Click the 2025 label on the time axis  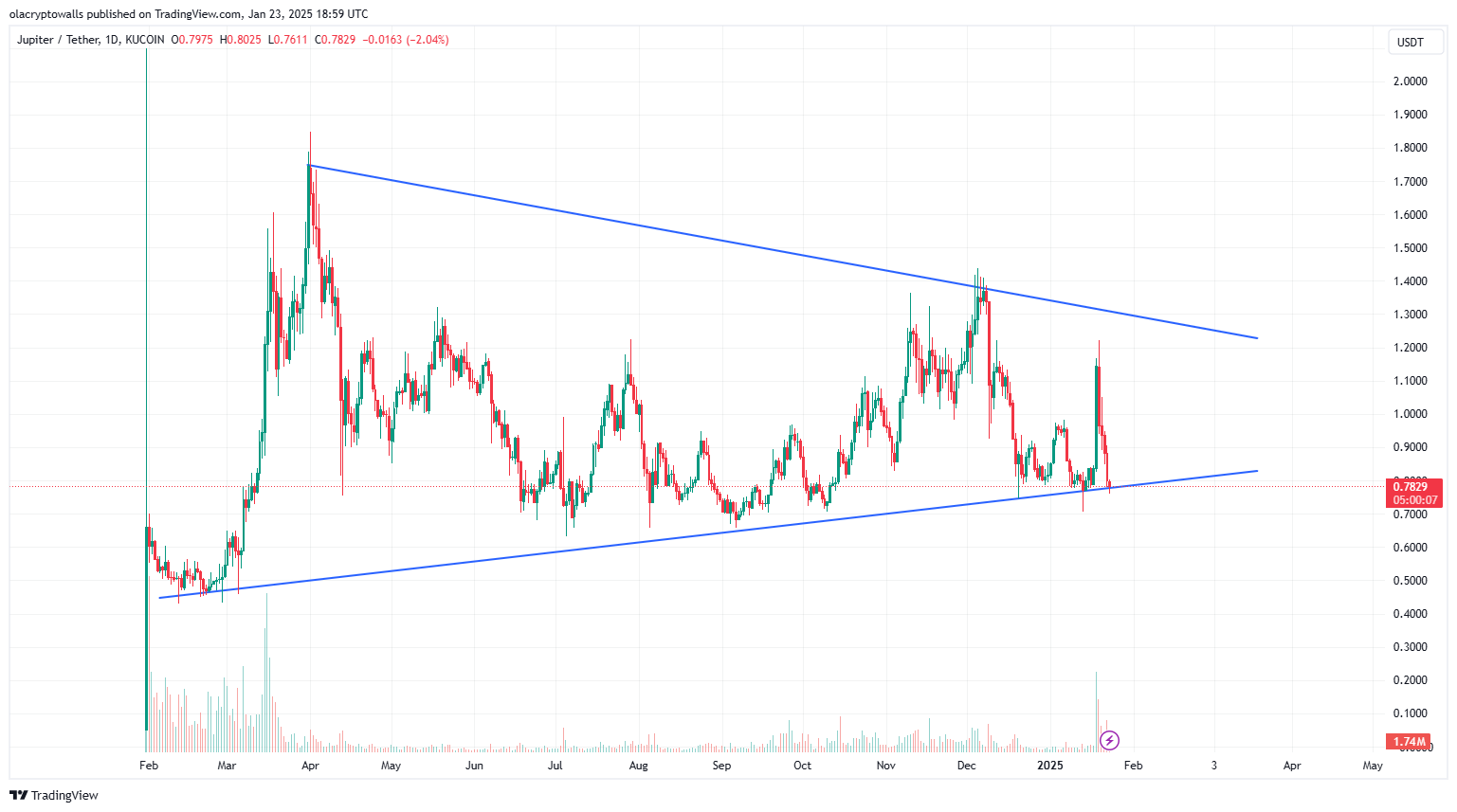point(1049,766)
